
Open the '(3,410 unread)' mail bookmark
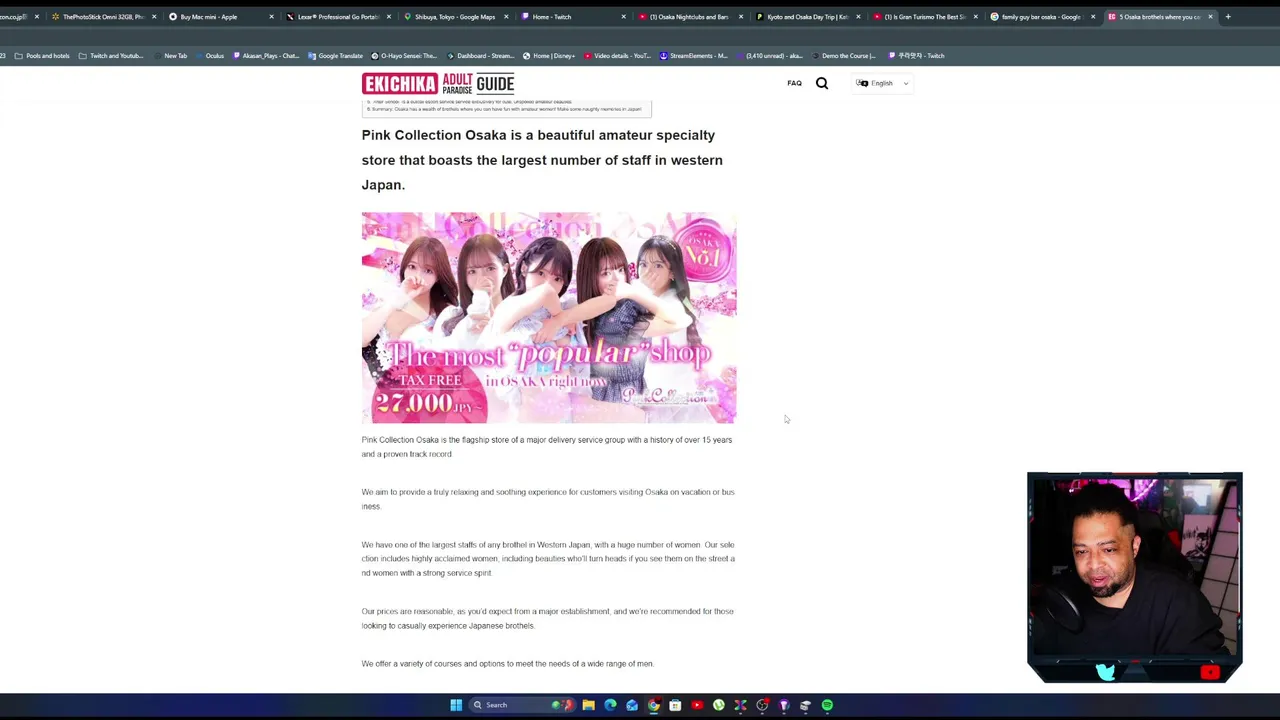pyautogui.click(x=769, y=56)
